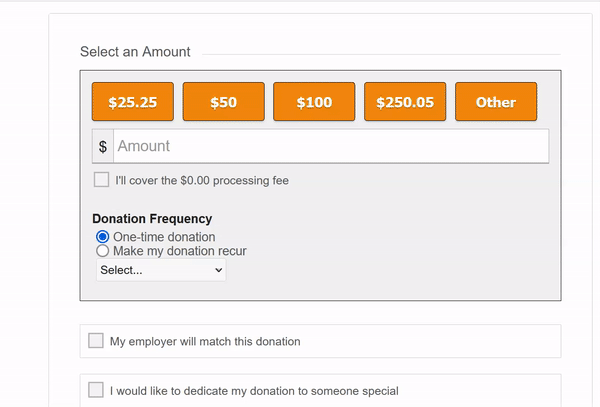The image size is (600, 407).
Task: Click the dollar sign prefix of the Amount field
Action: (103, 147)
